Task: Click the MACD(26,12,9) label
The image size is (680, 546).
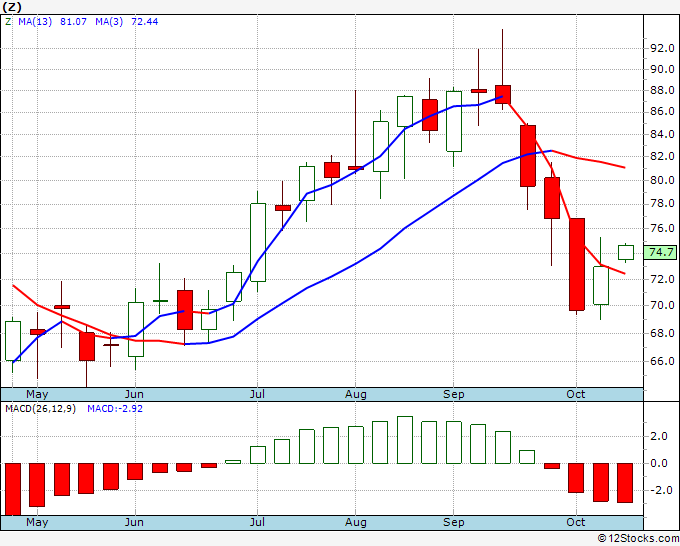Action: 40,409
